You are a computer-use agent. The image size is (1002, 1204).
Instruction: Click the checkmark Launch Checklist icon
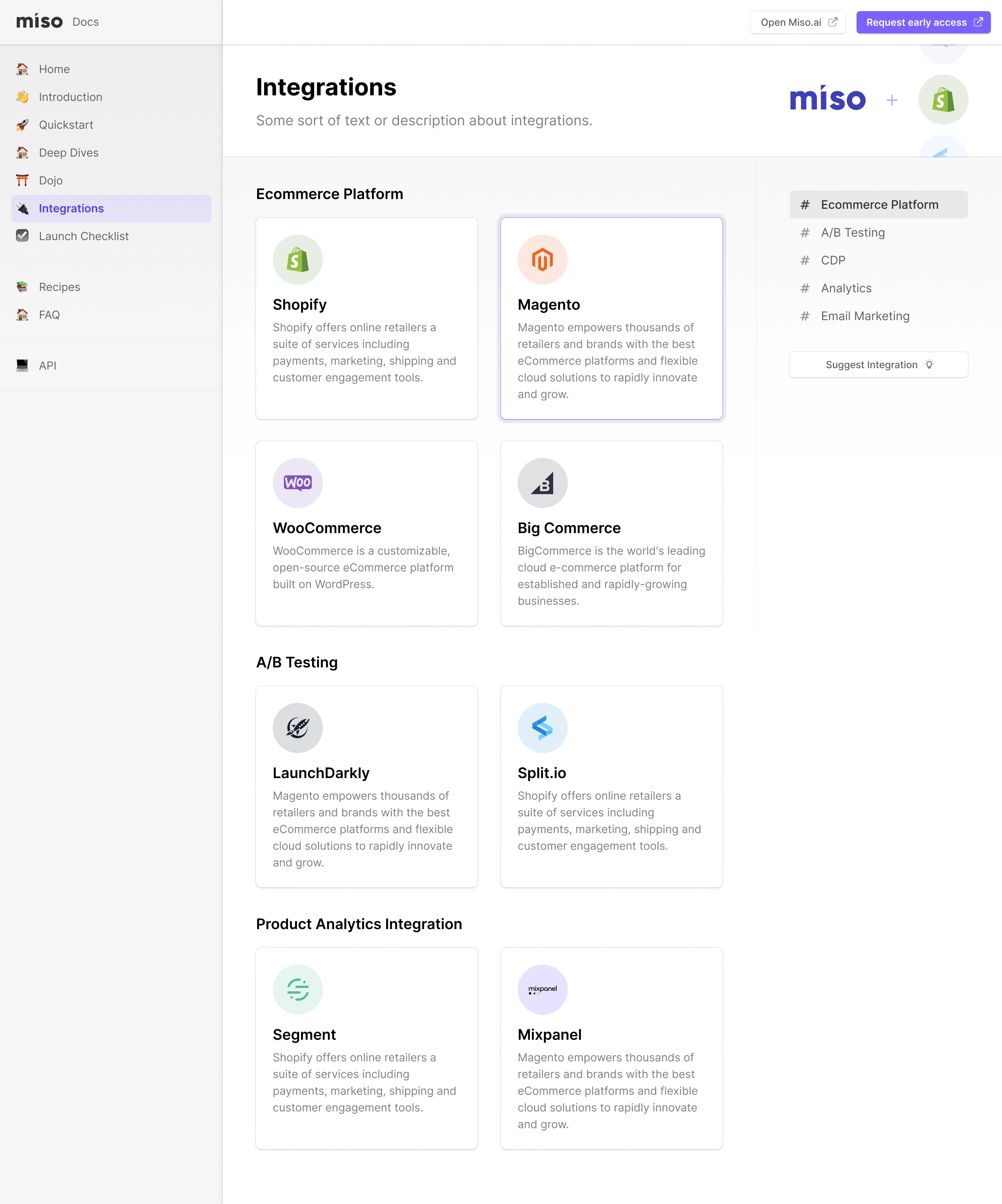(22, 236)
